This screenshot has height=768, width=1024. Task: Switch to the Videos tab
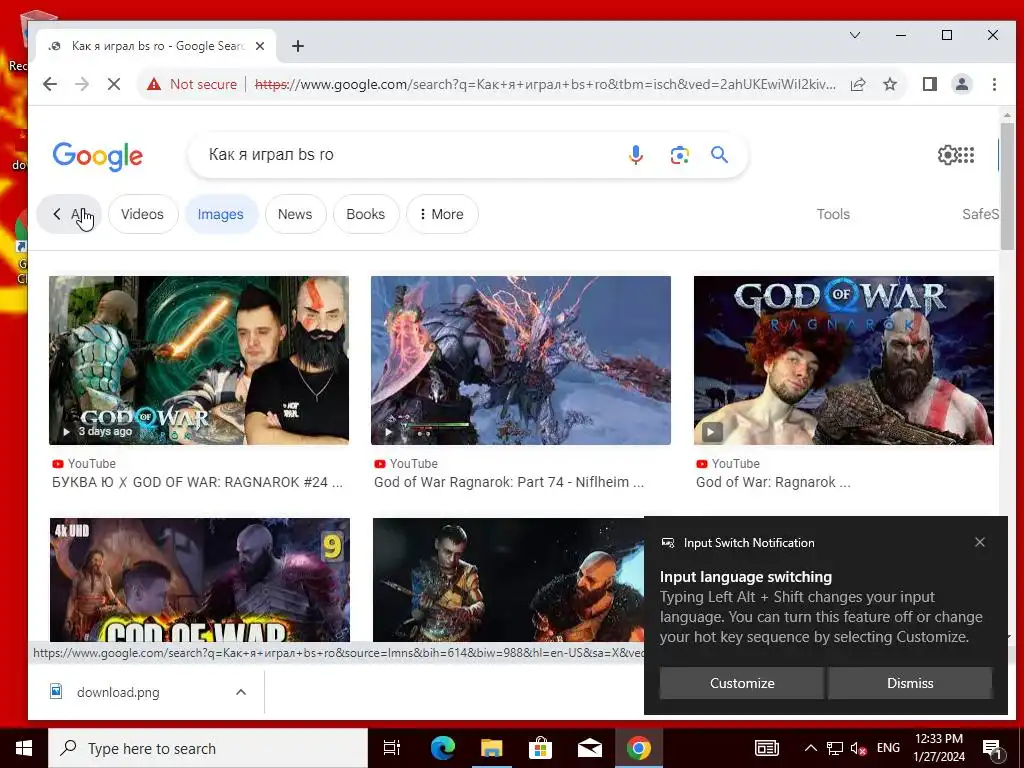coord(142,214)
